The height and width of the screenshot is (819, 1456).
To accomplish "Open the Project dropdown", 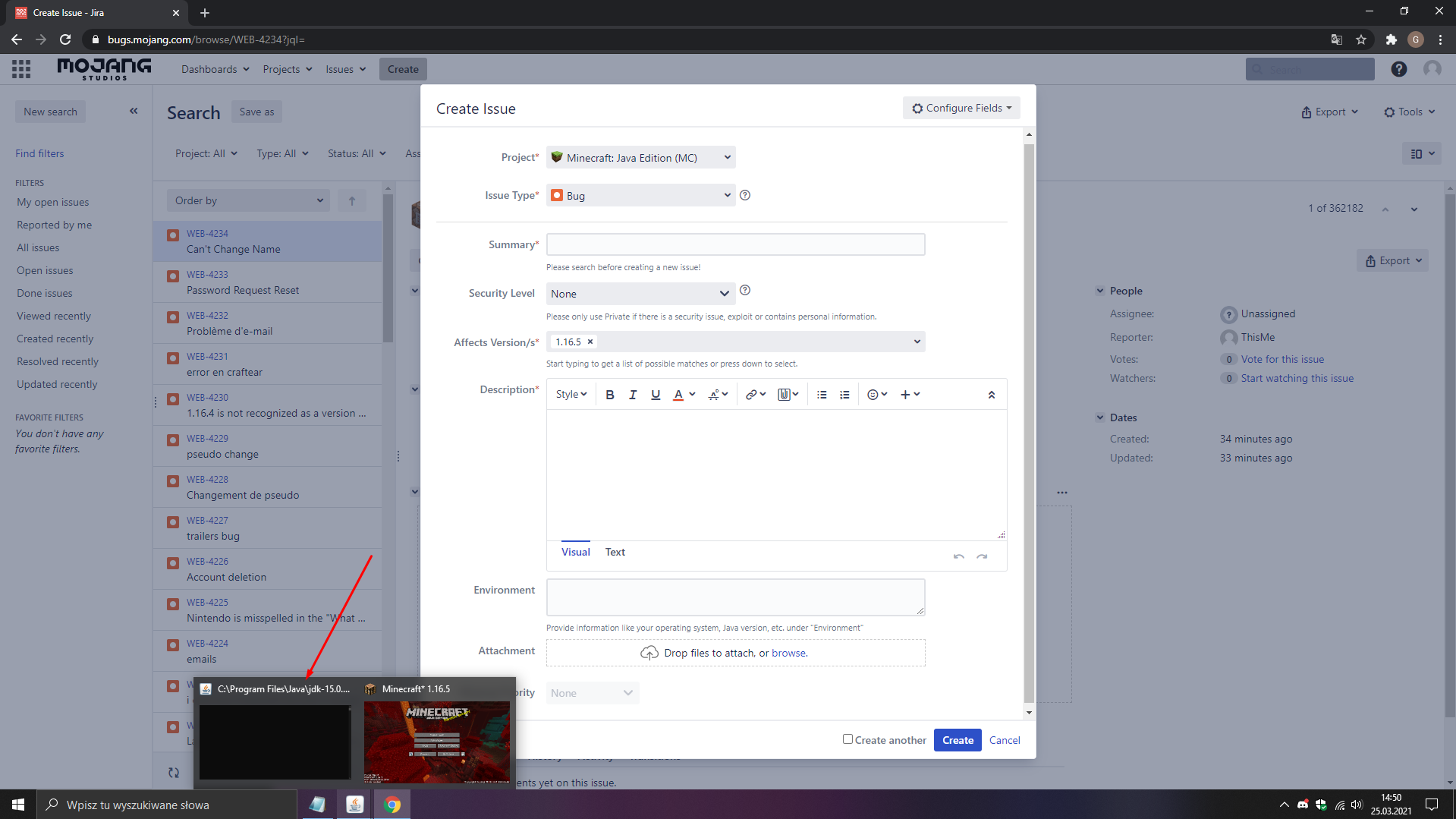I will [x=640, y=158].
